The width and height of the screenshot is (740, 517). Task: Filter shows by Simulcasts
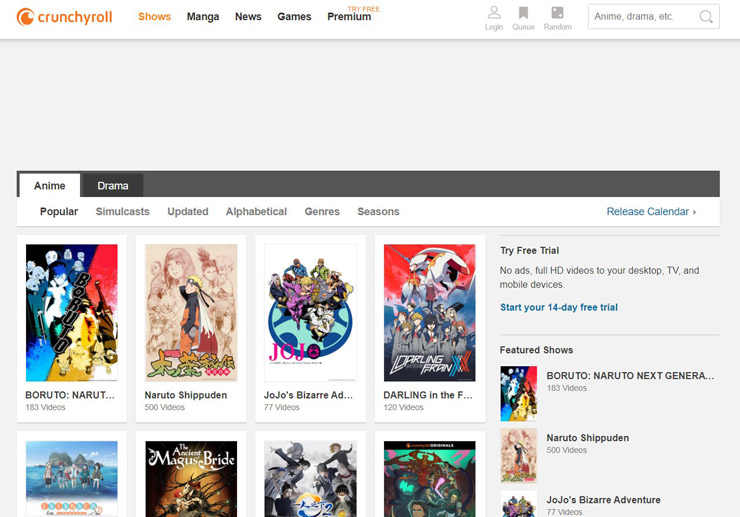123,212
